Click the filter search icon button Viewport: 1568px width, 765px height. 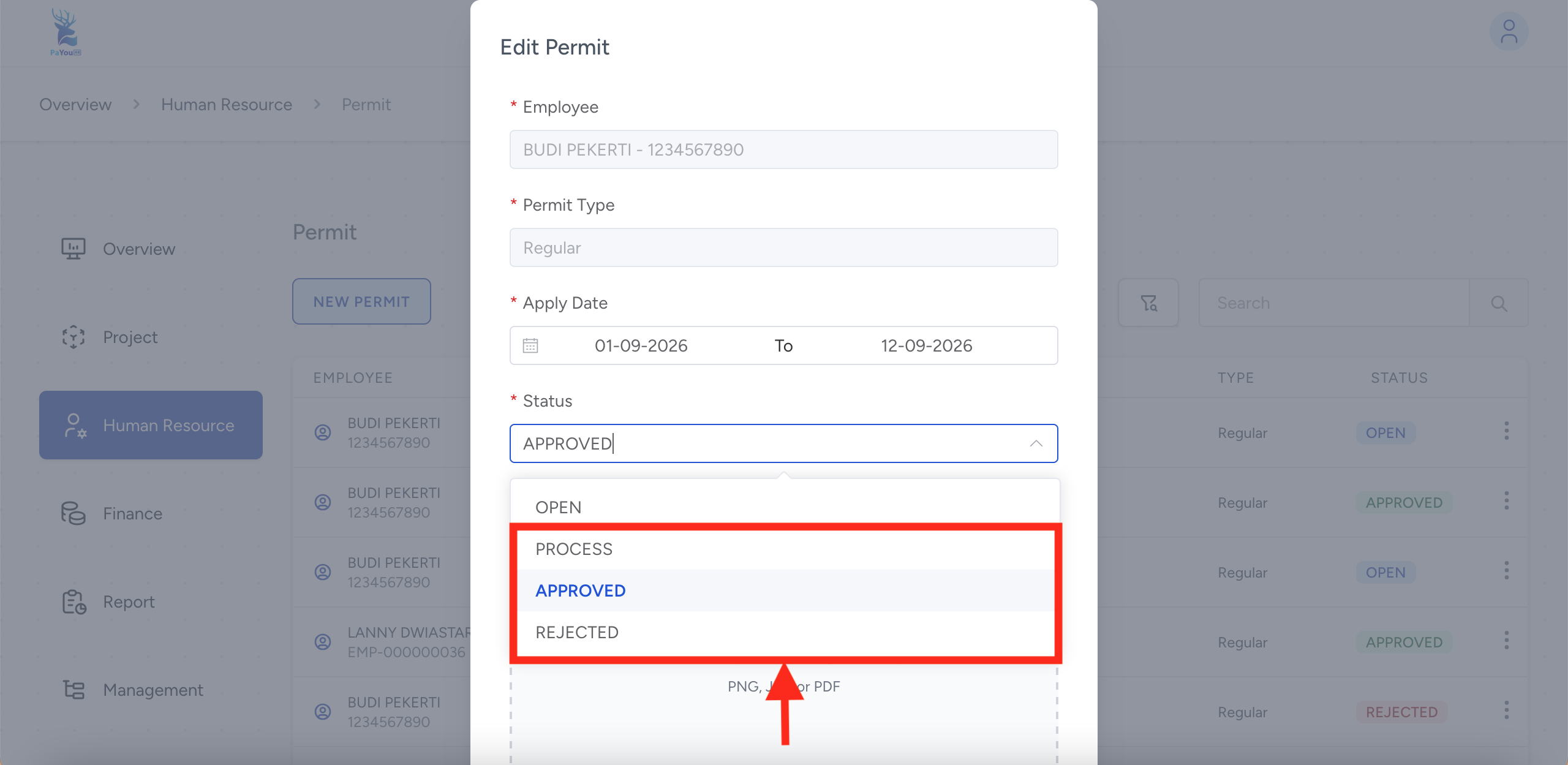coord(1148,303)
